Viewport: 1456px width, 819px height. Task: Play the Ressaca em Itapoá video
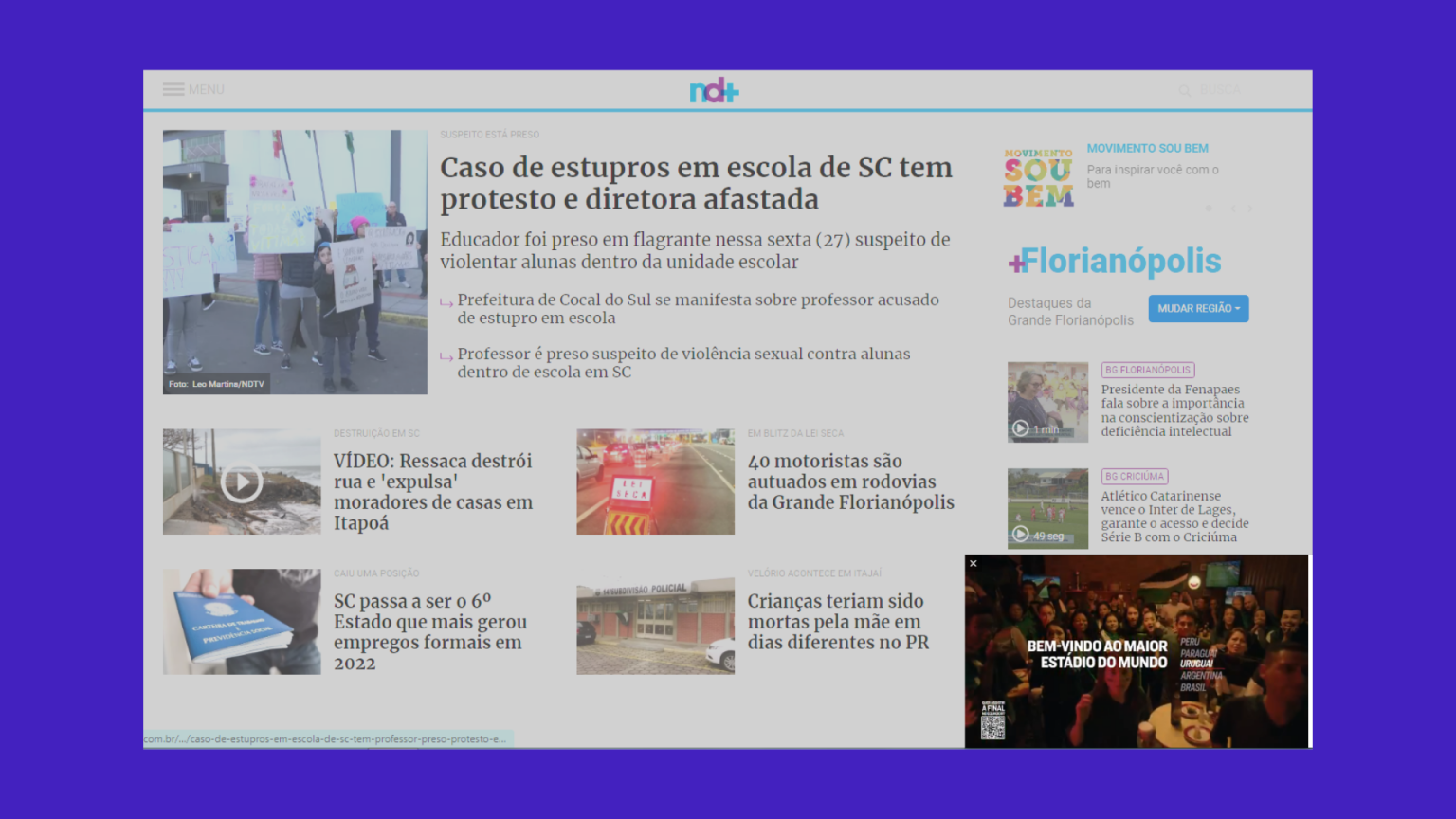coord(242,482)
